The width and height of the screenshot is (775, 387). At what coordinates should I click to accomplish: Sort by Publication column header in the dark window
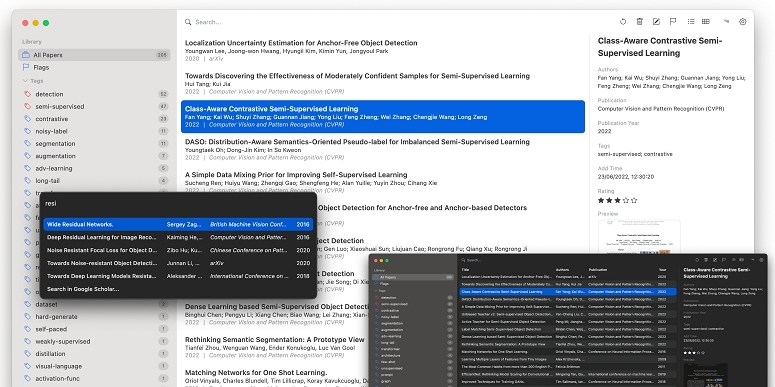click(598, 270)
